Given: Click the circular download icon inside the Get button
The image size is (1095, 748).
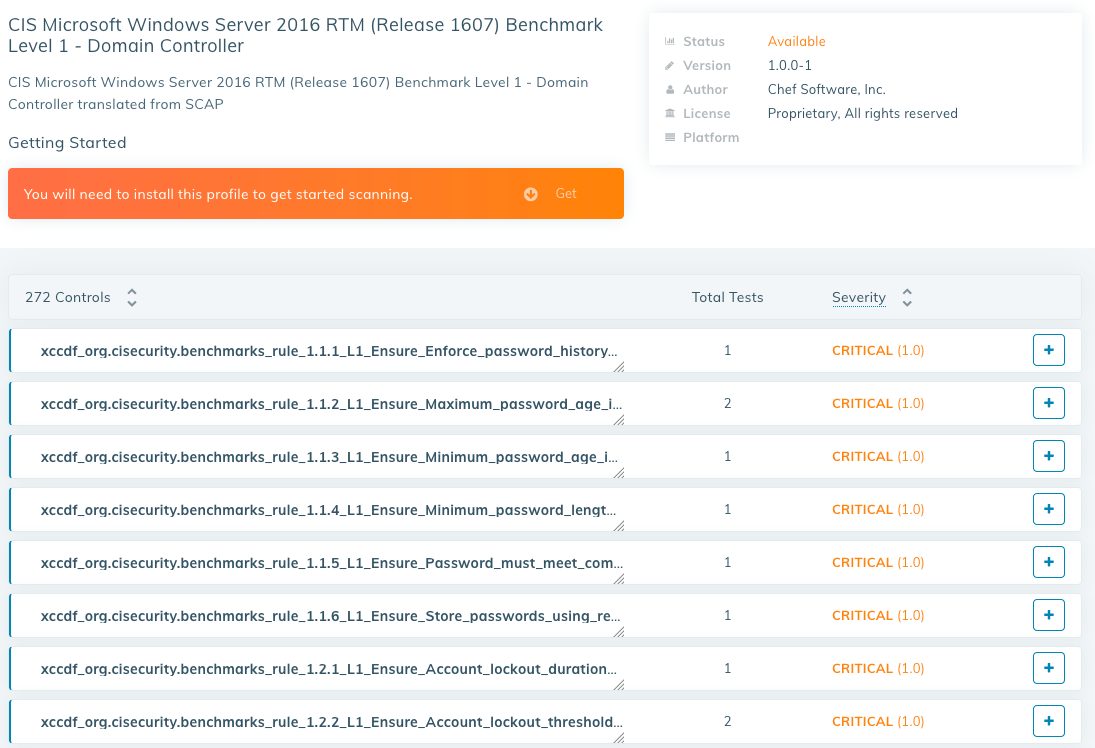Looking at the screenshot, I should point(531,193).
